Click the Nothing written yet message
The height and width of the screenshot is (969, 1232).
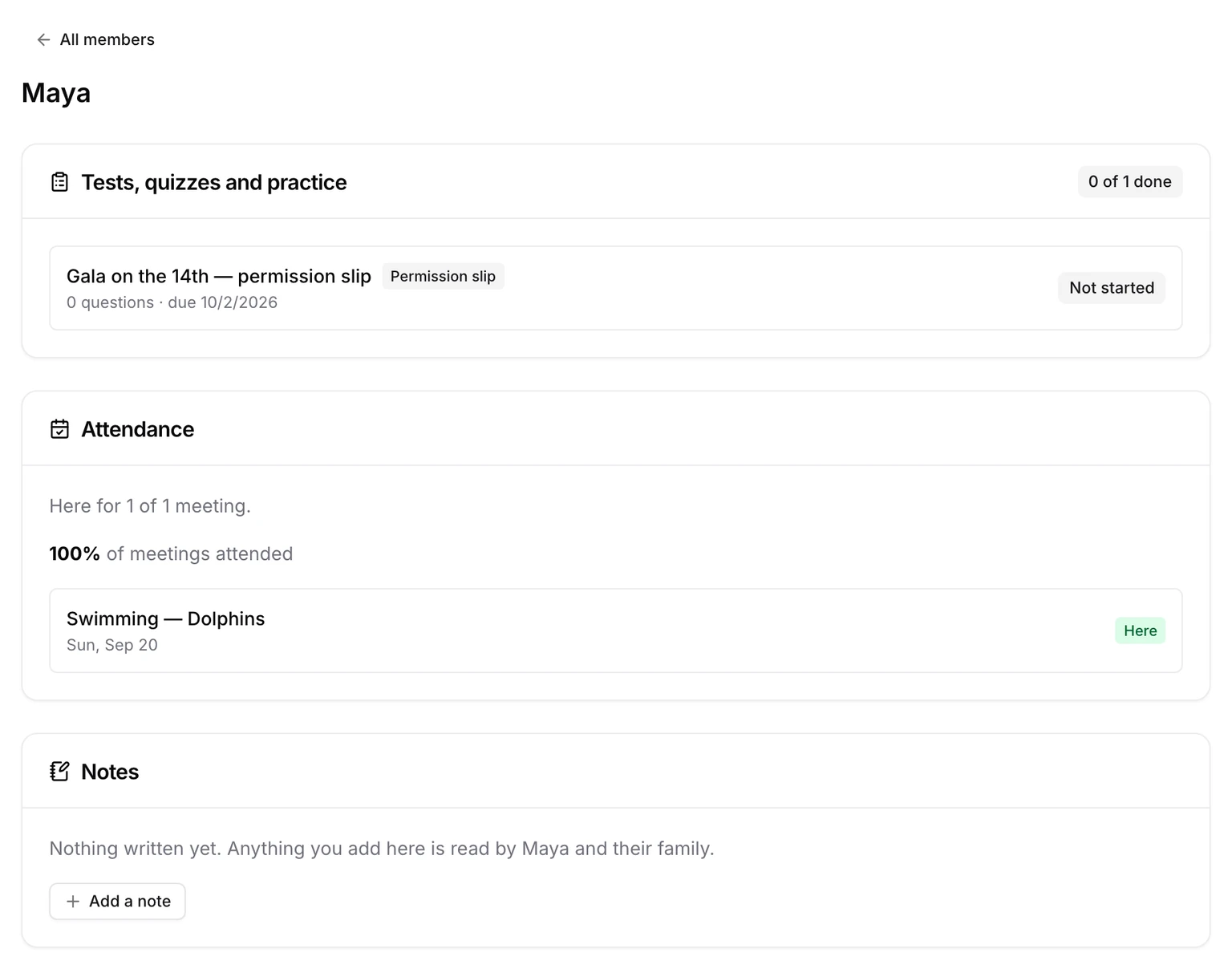382,849
